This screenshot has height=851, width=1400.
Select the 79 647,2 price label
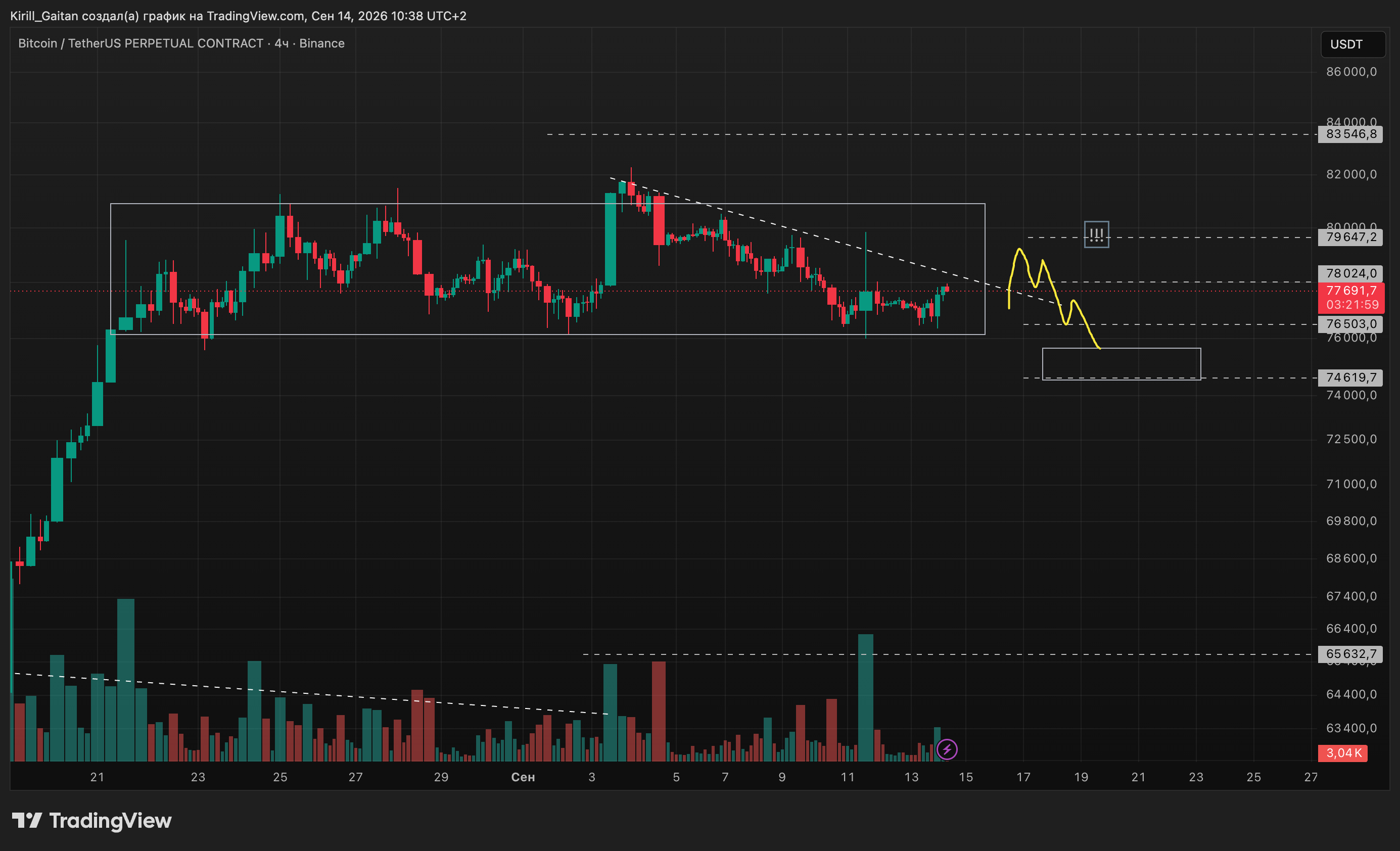tap(1350, 237)
